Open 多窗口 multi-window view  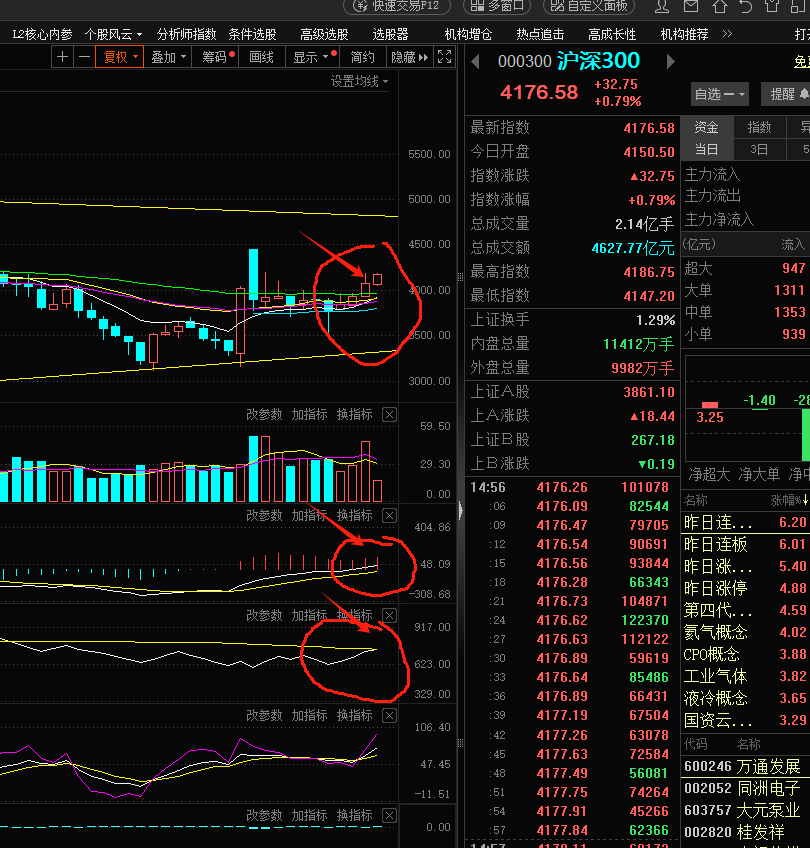pos(497,6)
